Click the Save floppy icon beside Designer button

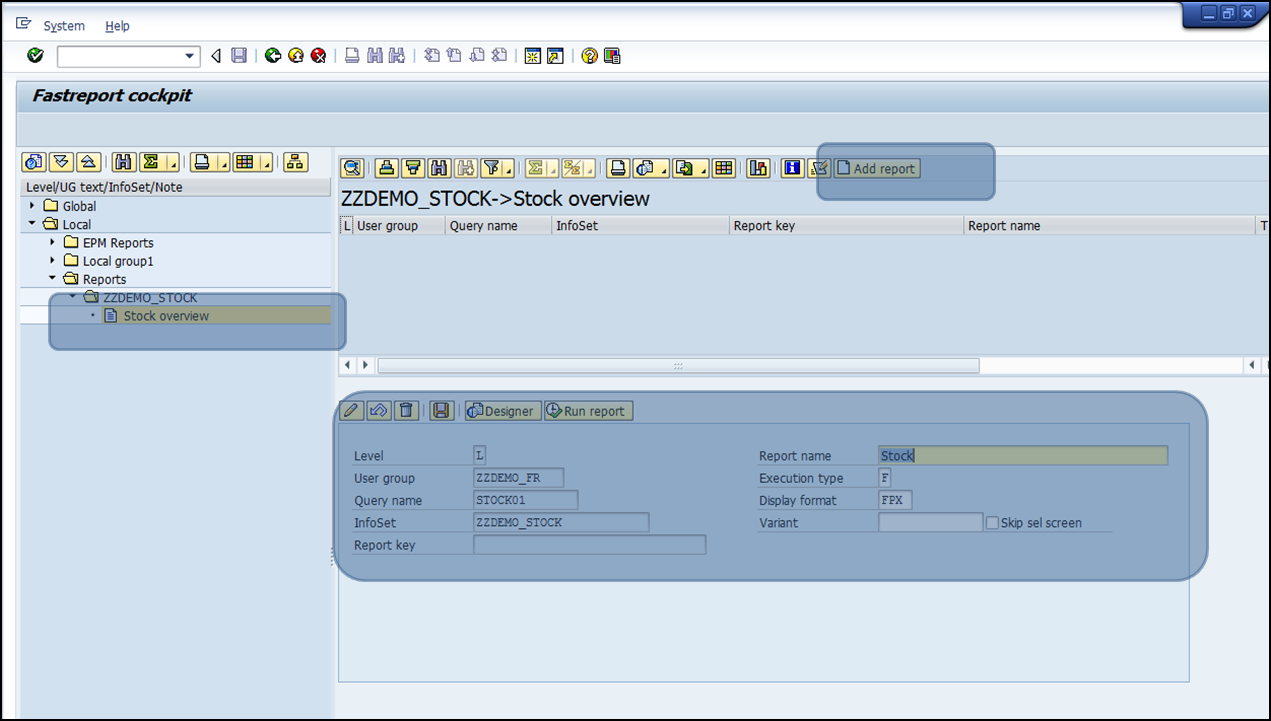[x=442, y=411]
